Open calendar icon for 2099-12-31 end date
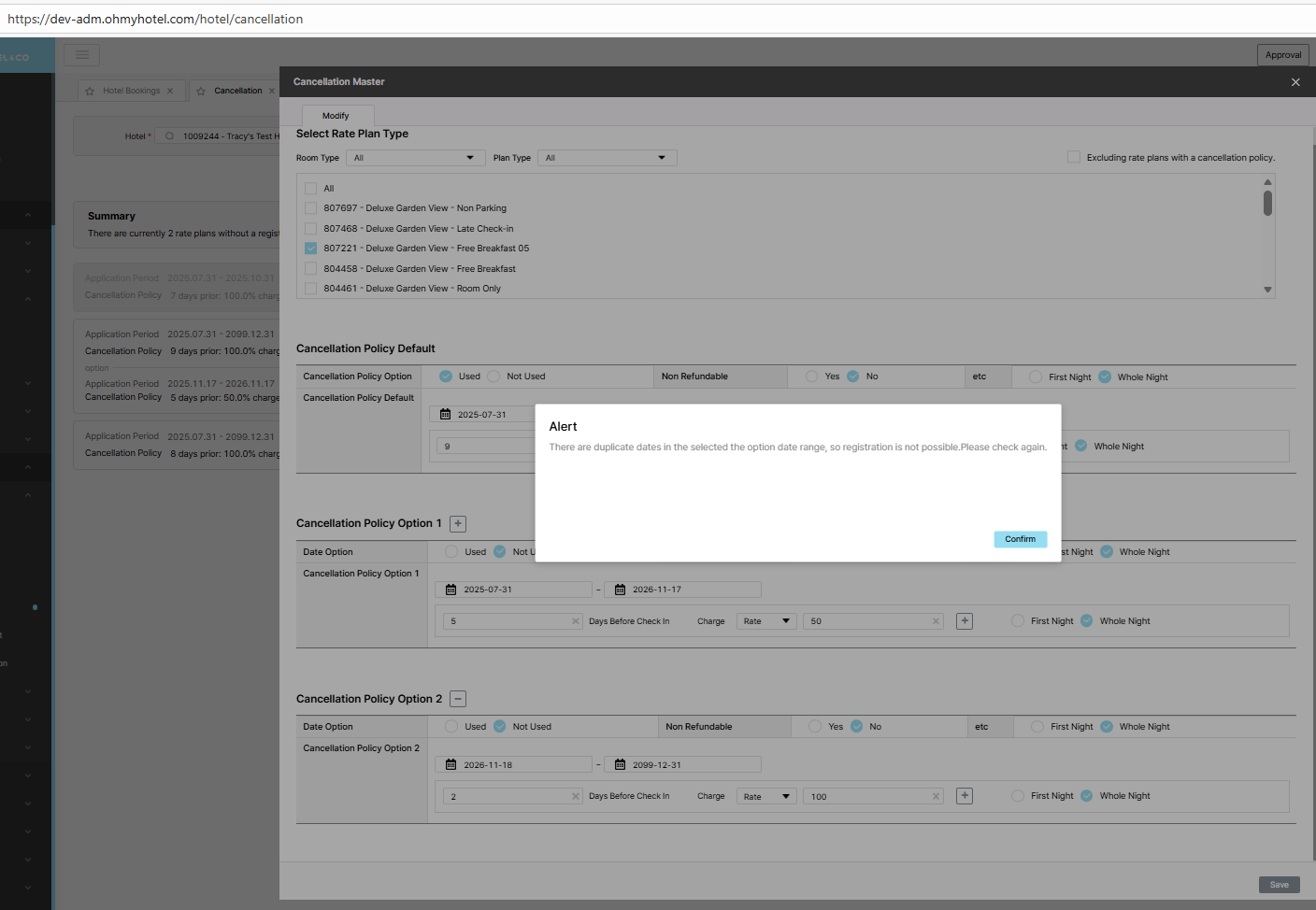The height and width of the screenshot is (910, 1316). pos(620,765)
